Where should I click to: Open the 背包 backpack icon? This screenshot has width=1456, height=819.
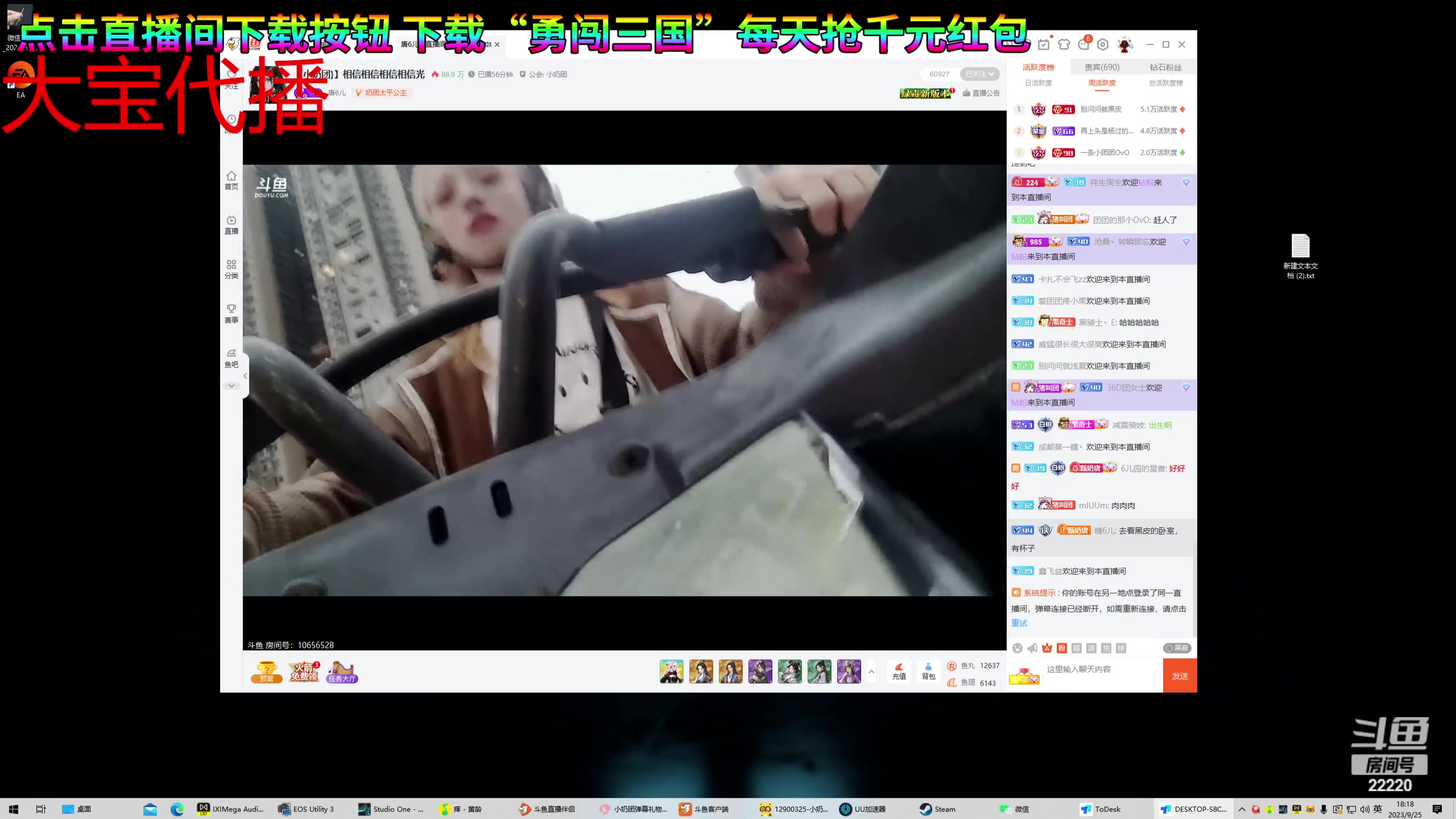pyautogui.click(x=928, y=671)
